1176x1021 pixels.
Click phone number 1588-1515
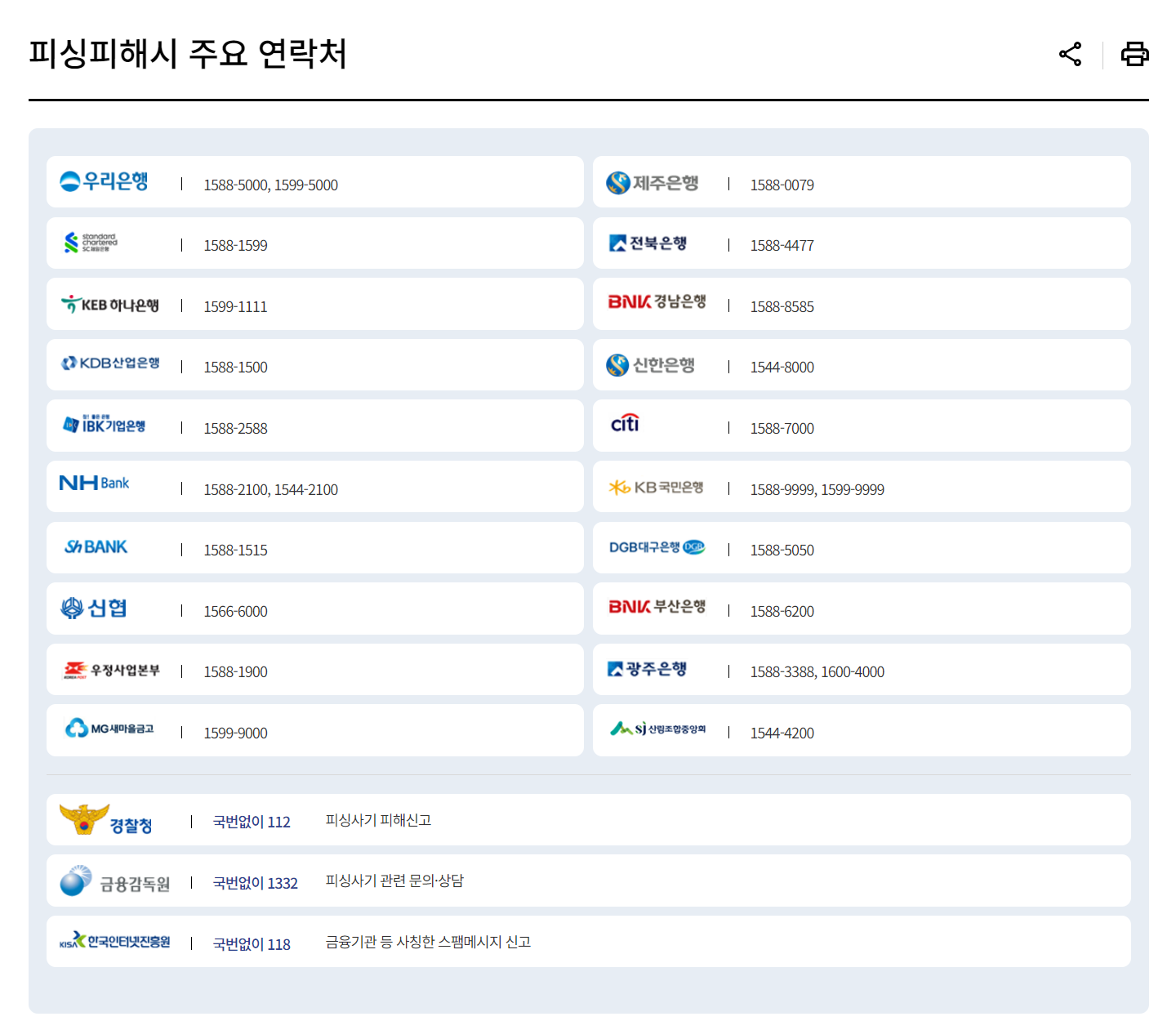coord(235,551)
